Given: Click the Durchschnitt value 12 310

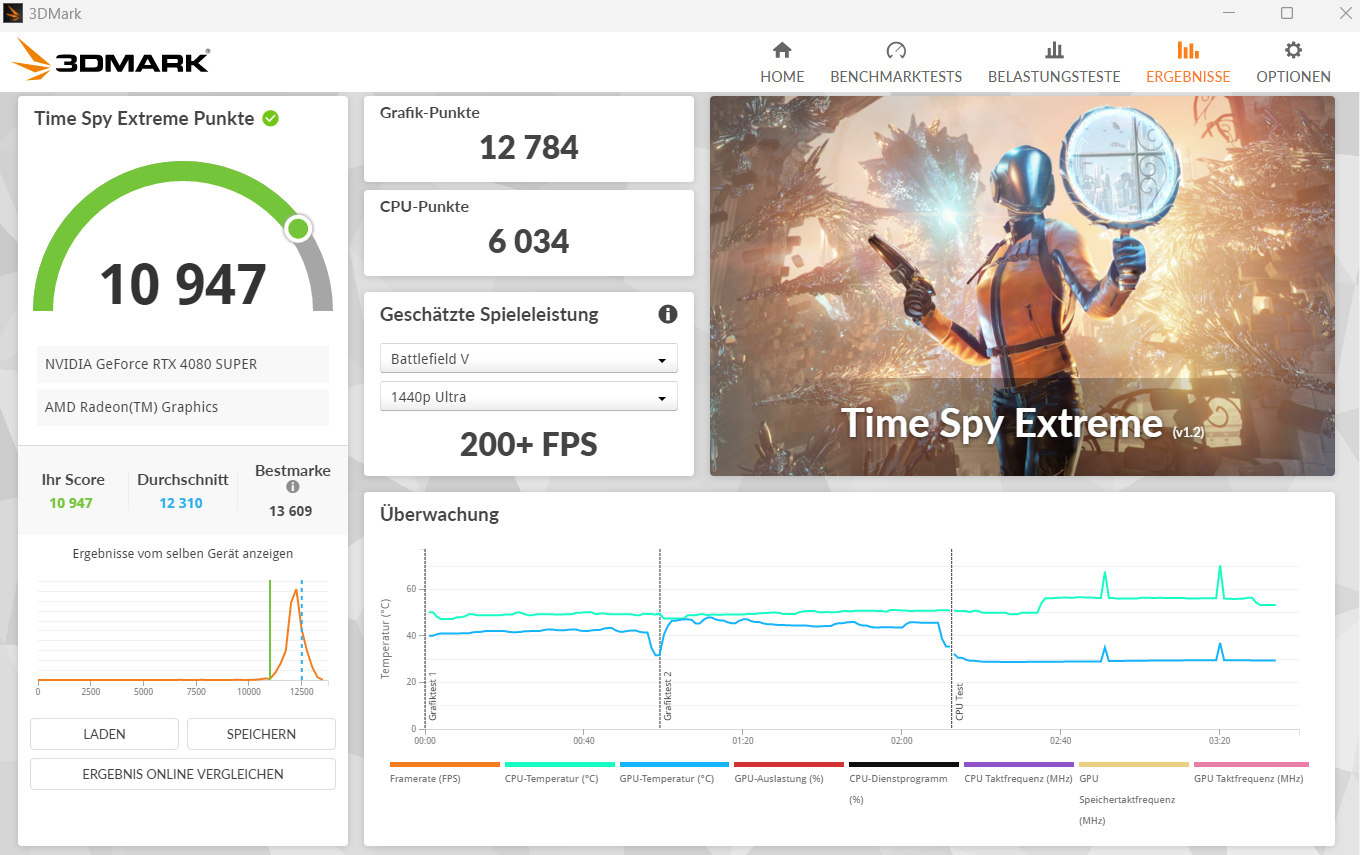Looking at the screenshot, I should tap(181, 503).
